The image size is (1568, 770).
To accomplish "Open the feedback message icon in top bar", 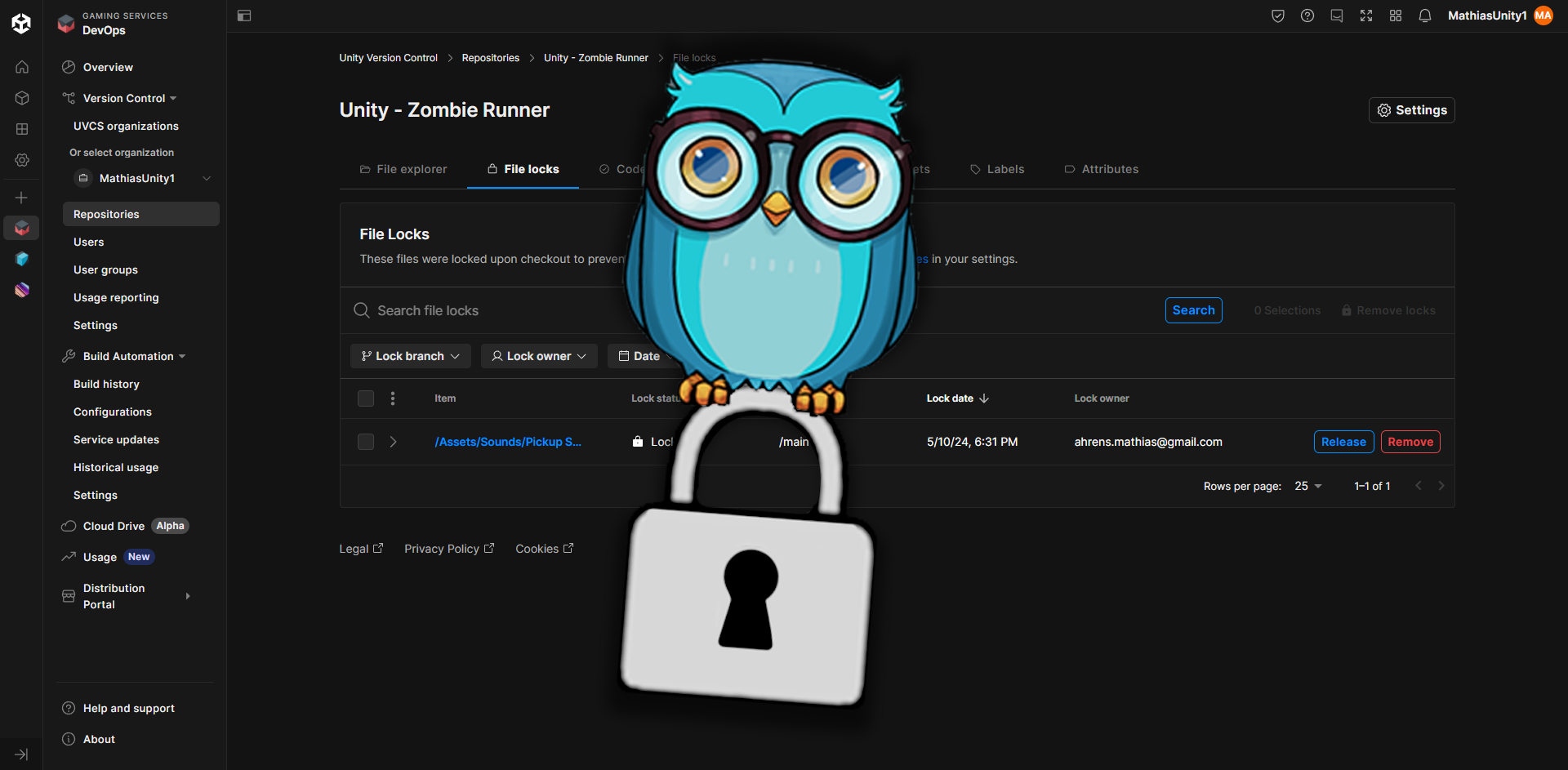I will point(1337,16).
